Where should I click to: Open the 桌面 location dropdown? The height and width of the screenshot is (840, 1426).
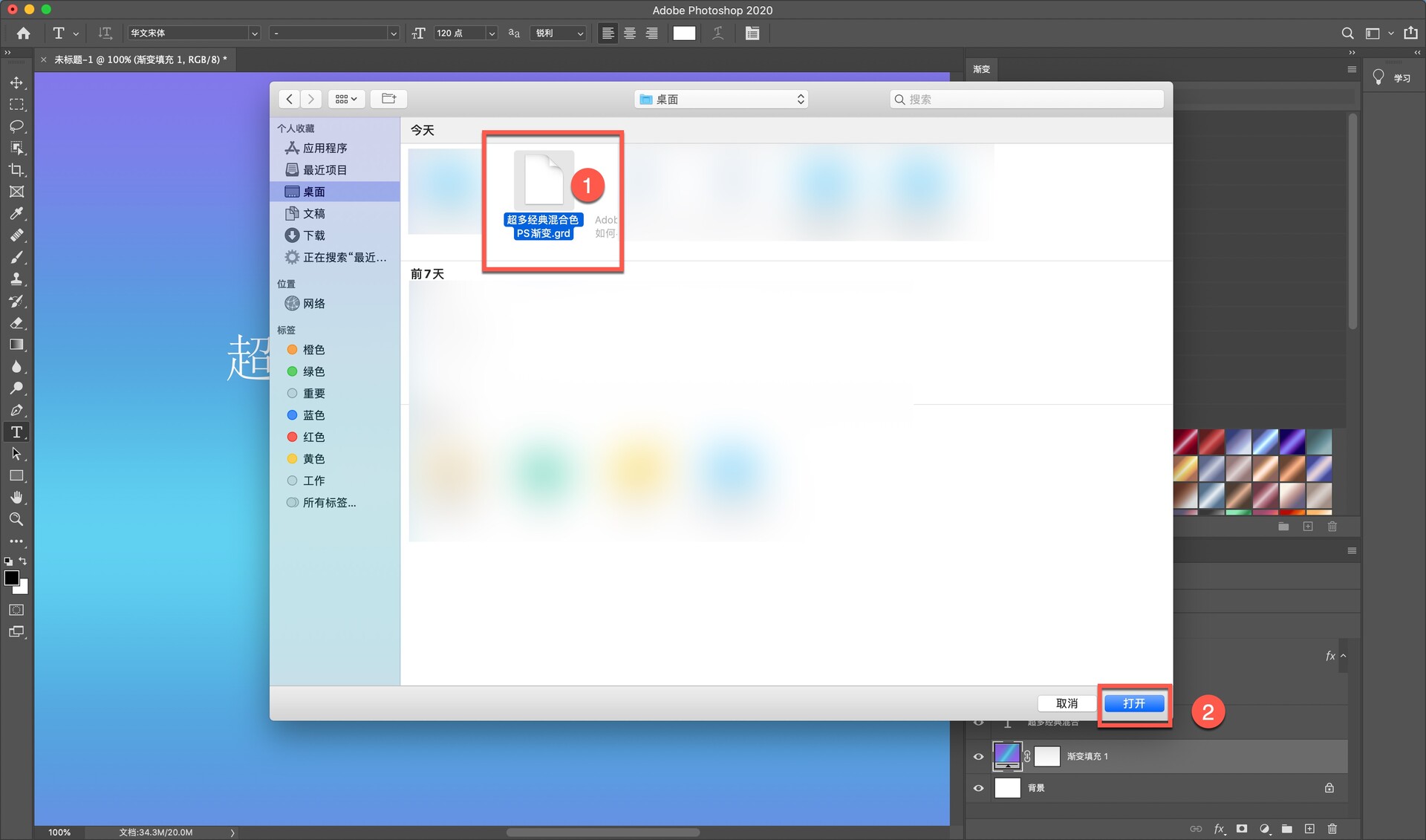point(721,100)
